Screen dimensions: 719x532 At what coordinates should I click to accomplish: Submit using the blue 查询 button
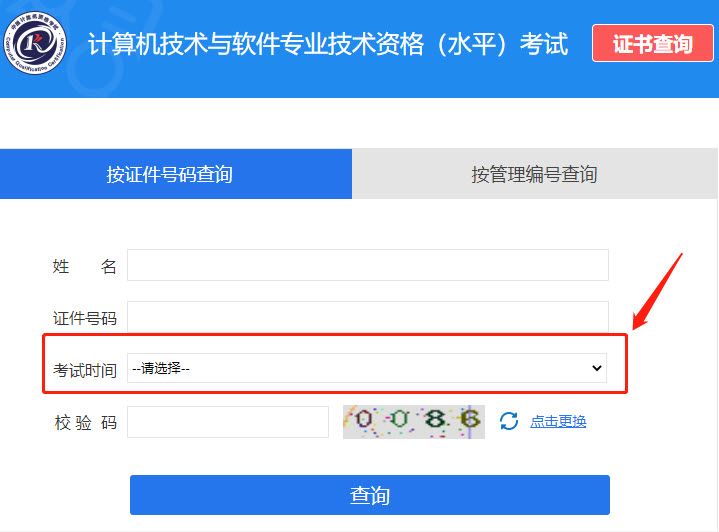370,495
